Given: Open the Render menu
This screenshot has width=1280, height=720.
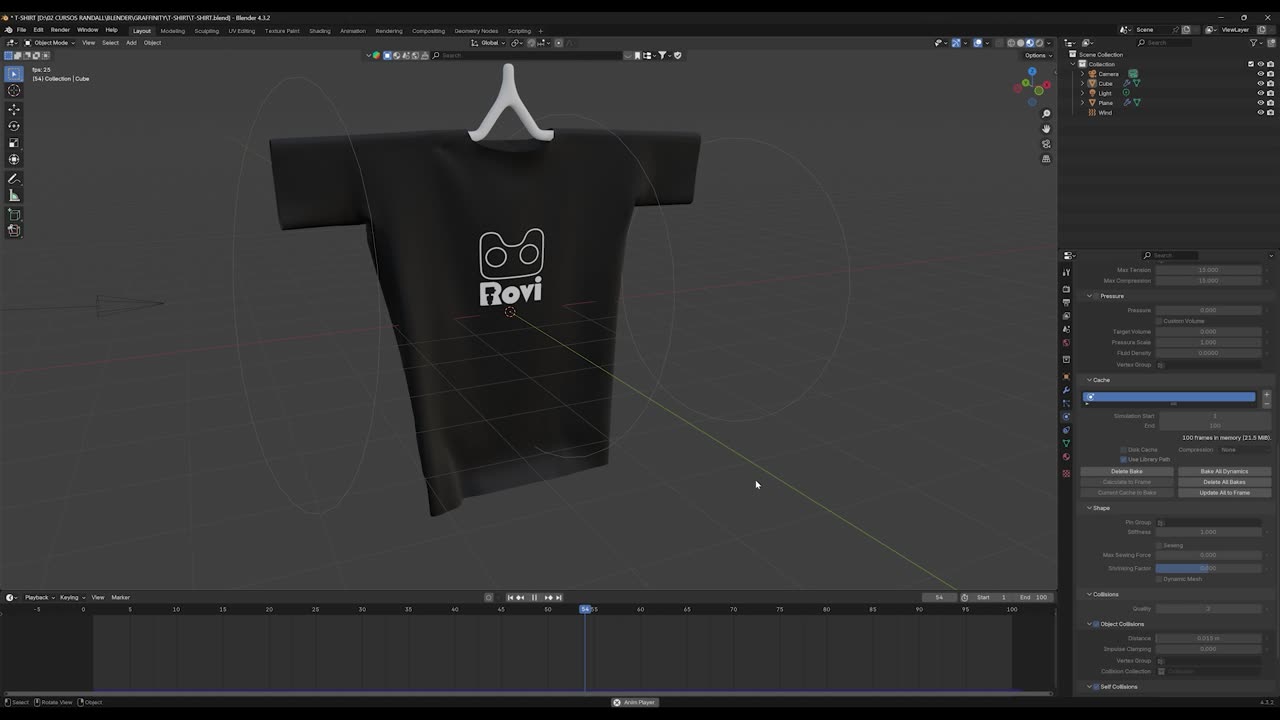Looking at the screenshot, I should [60, 30].
